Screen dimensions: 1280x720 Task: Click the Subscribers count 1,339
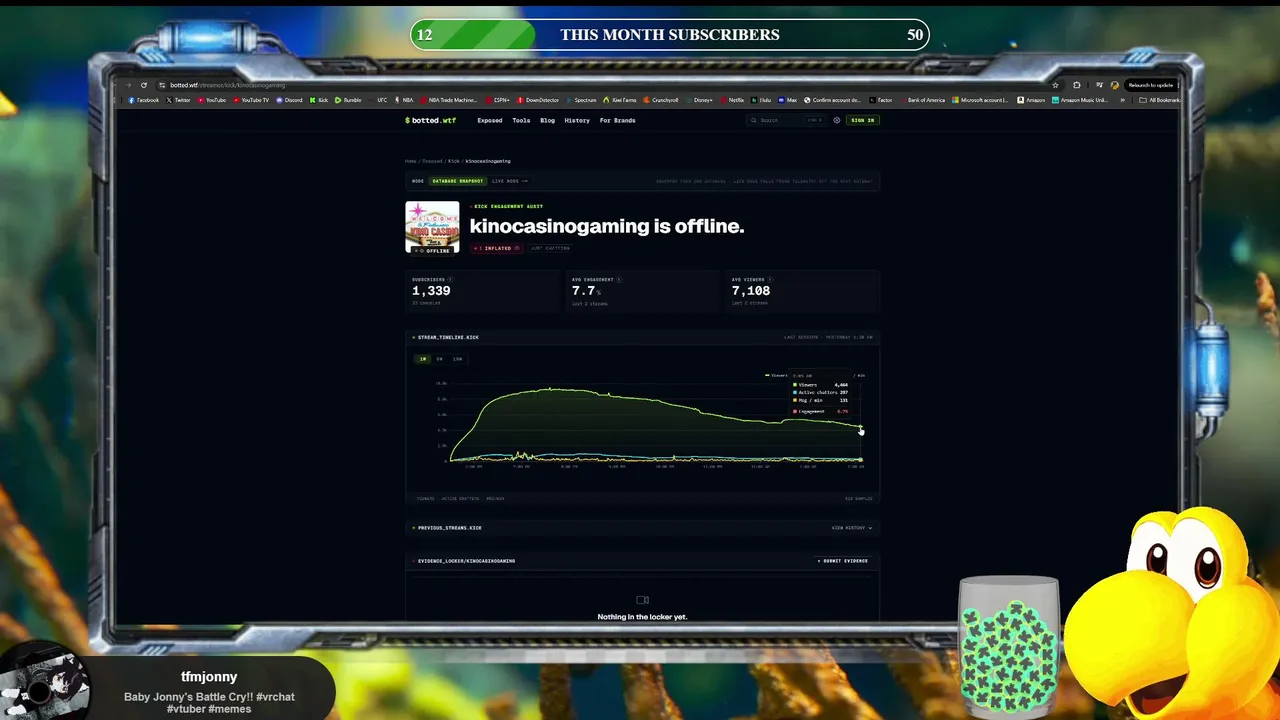(431, 291)
